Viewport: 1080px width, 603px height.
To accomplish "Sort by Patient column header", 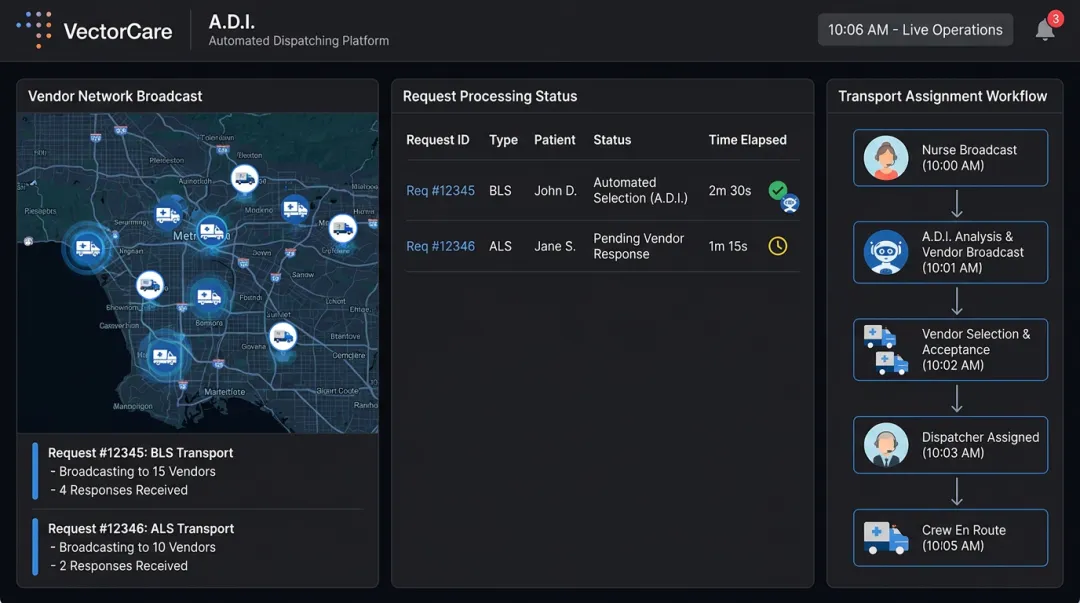I will point(554,140).
